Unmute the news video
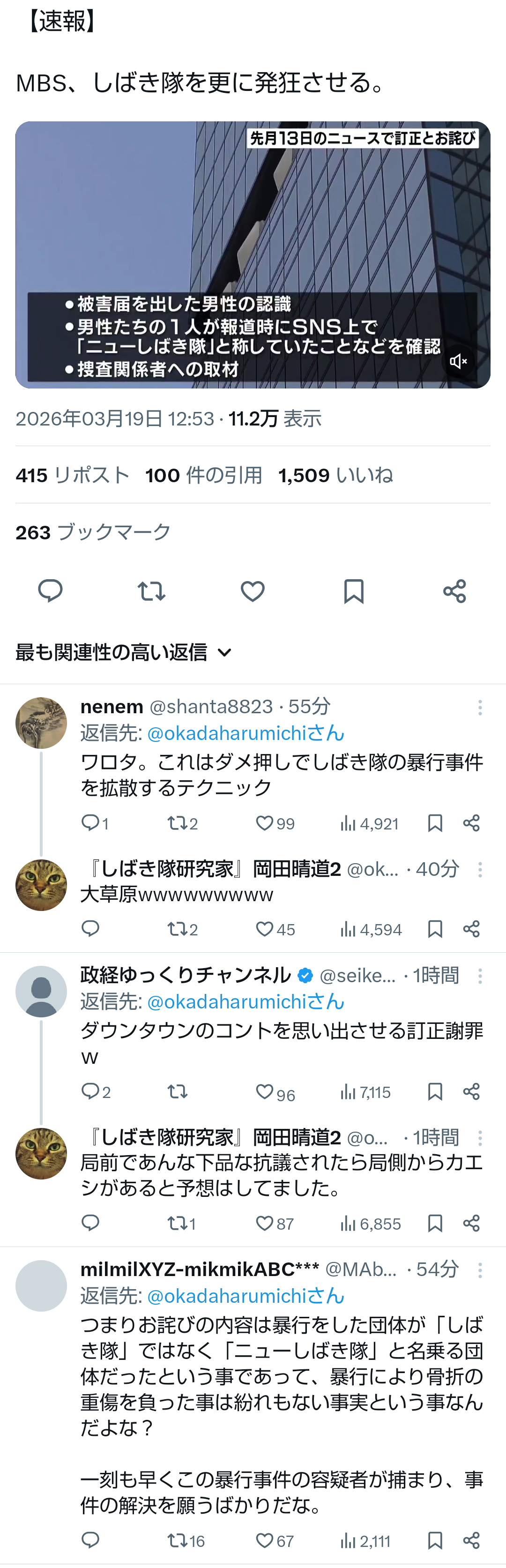The image size is (506, 1568). [x=458, y=362]
